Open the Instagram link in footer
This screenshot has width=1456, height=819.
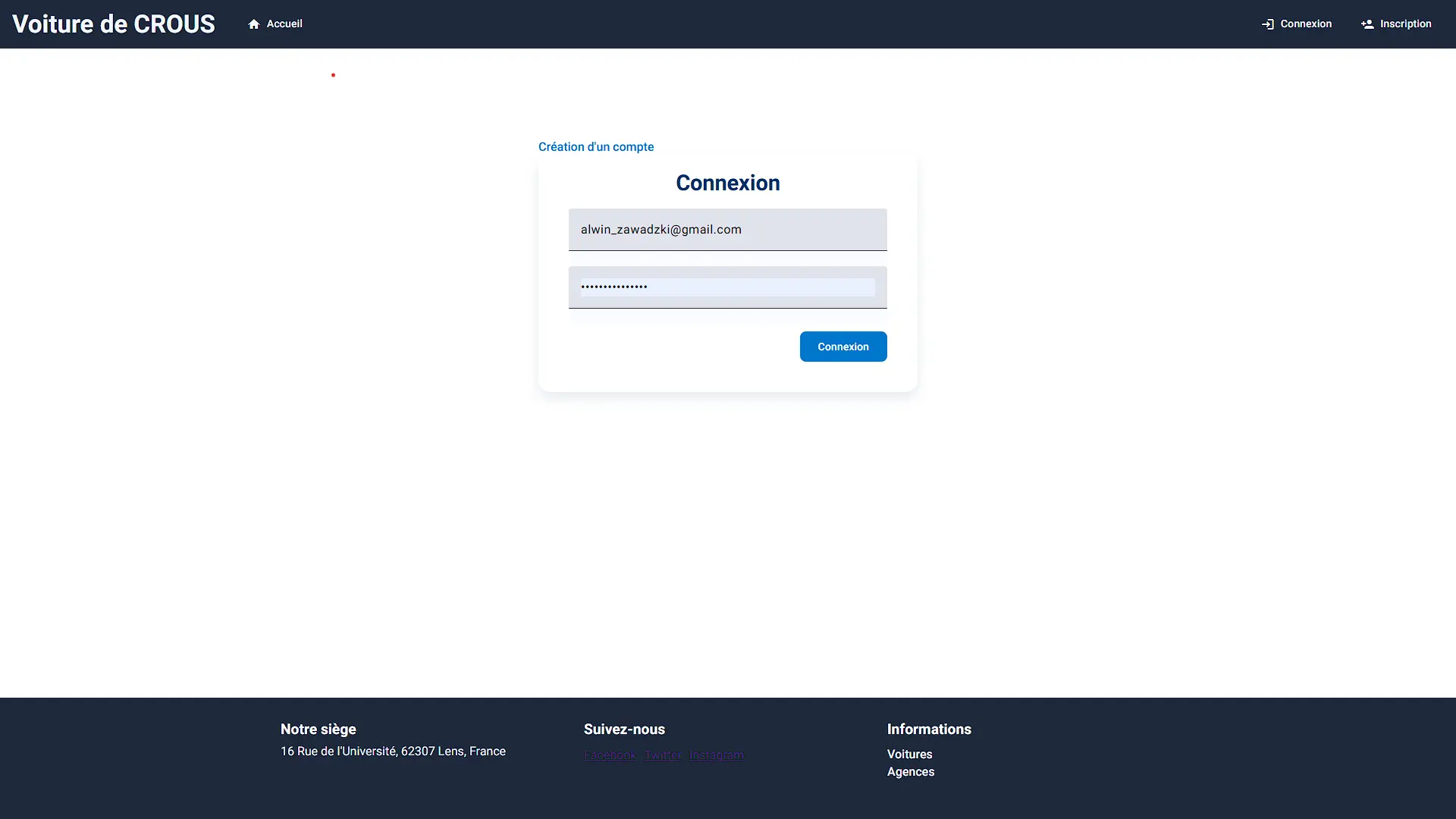click(716, 755)
